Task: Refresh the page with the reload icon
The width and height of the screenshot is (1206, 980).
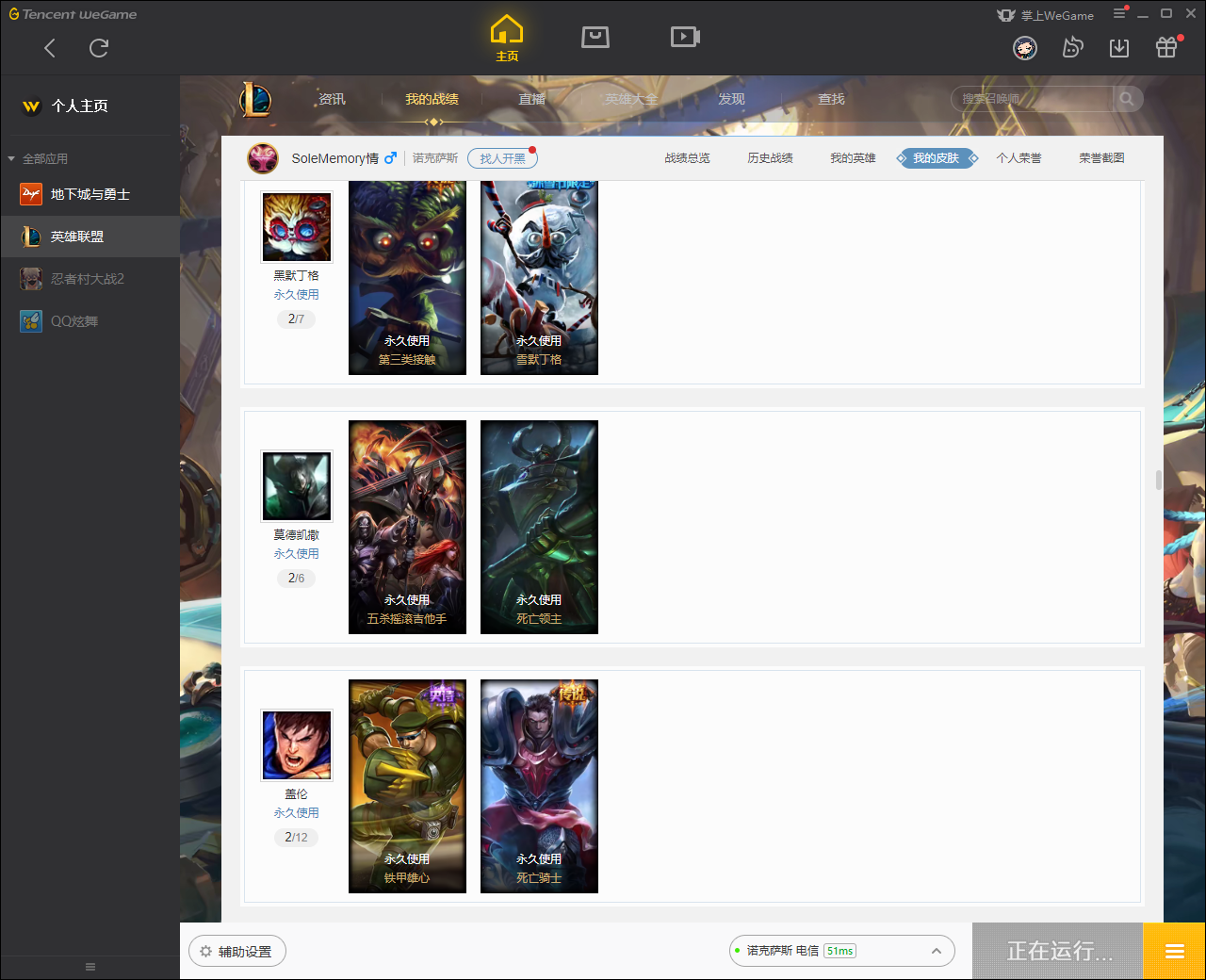Action: [x=99, y=48]
